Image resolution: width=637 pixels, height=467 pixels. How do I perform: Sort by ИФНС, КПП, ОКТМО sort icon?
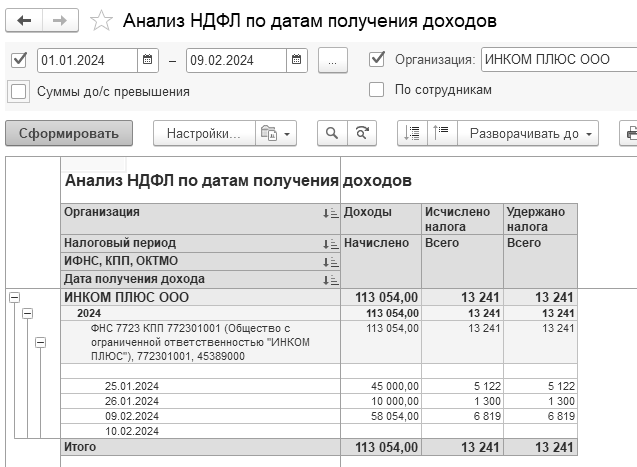[331, 262]
